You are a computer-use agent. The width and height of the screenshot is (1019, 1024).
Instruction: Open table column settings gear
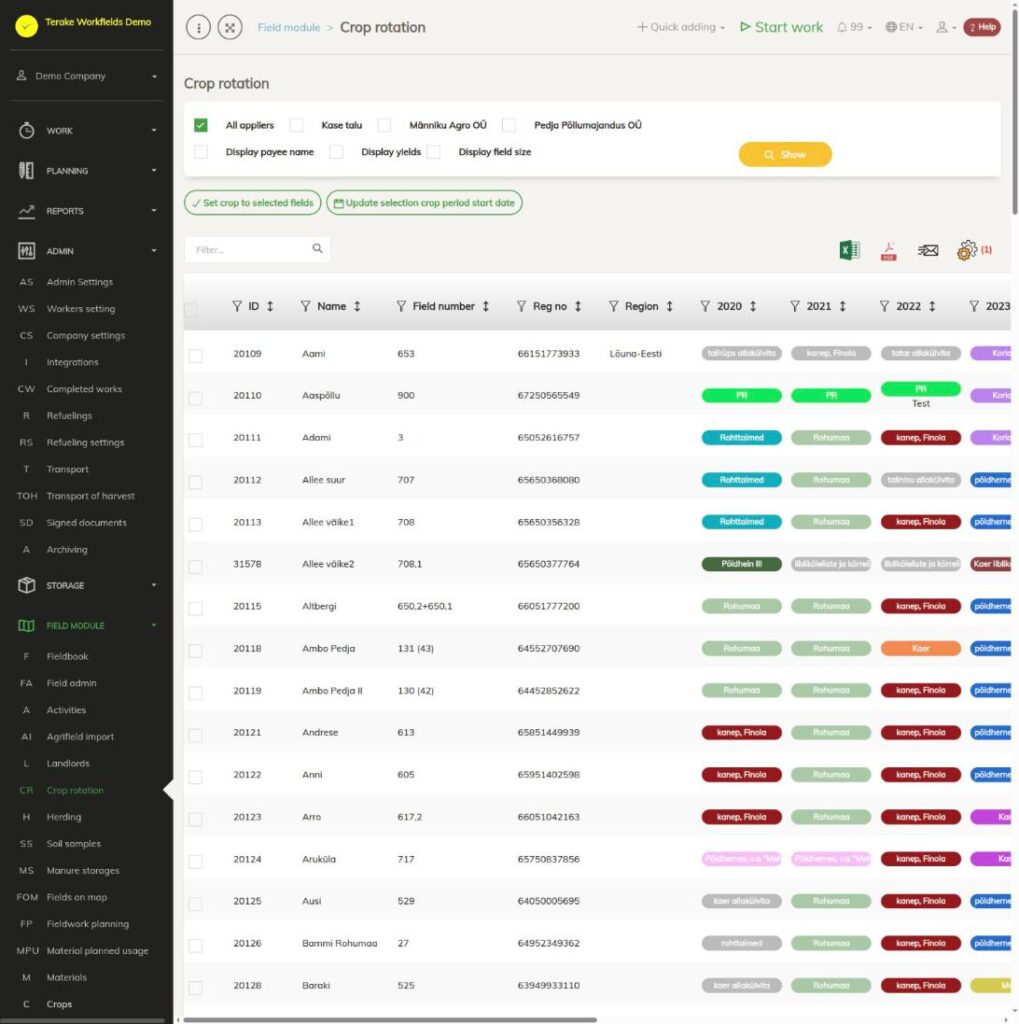967,250
